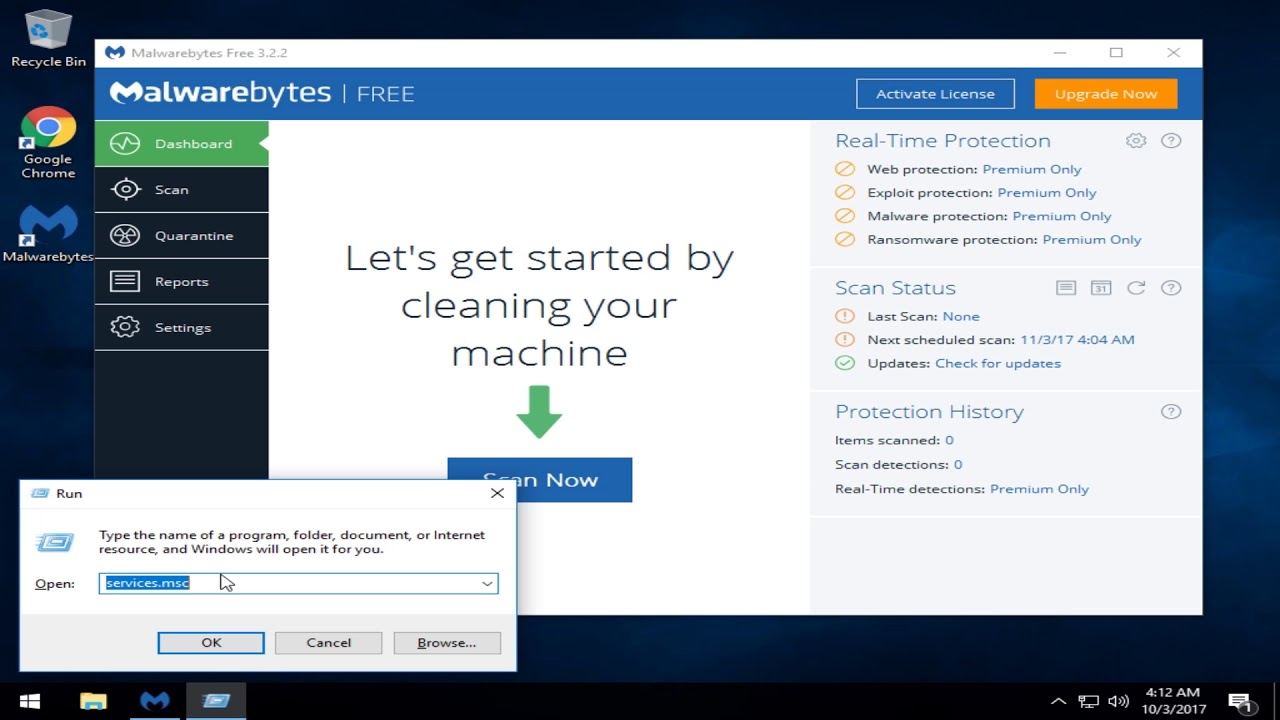This screenshot has width=1280, height=720.
Task: Open the Scan Status help icon
Action: coord(1171,288)
